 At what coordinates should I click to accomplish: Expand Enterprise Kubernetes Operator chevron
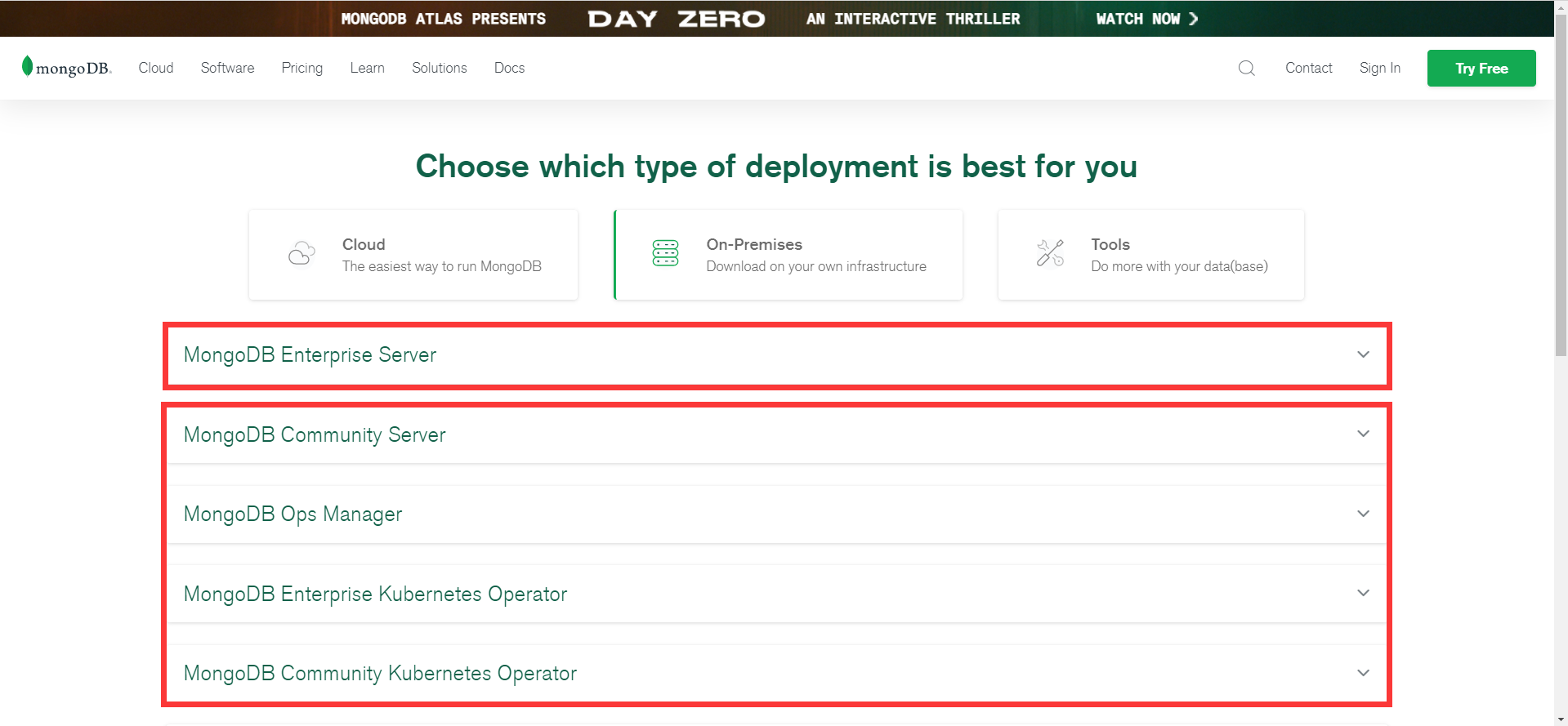coord(1363,593)
